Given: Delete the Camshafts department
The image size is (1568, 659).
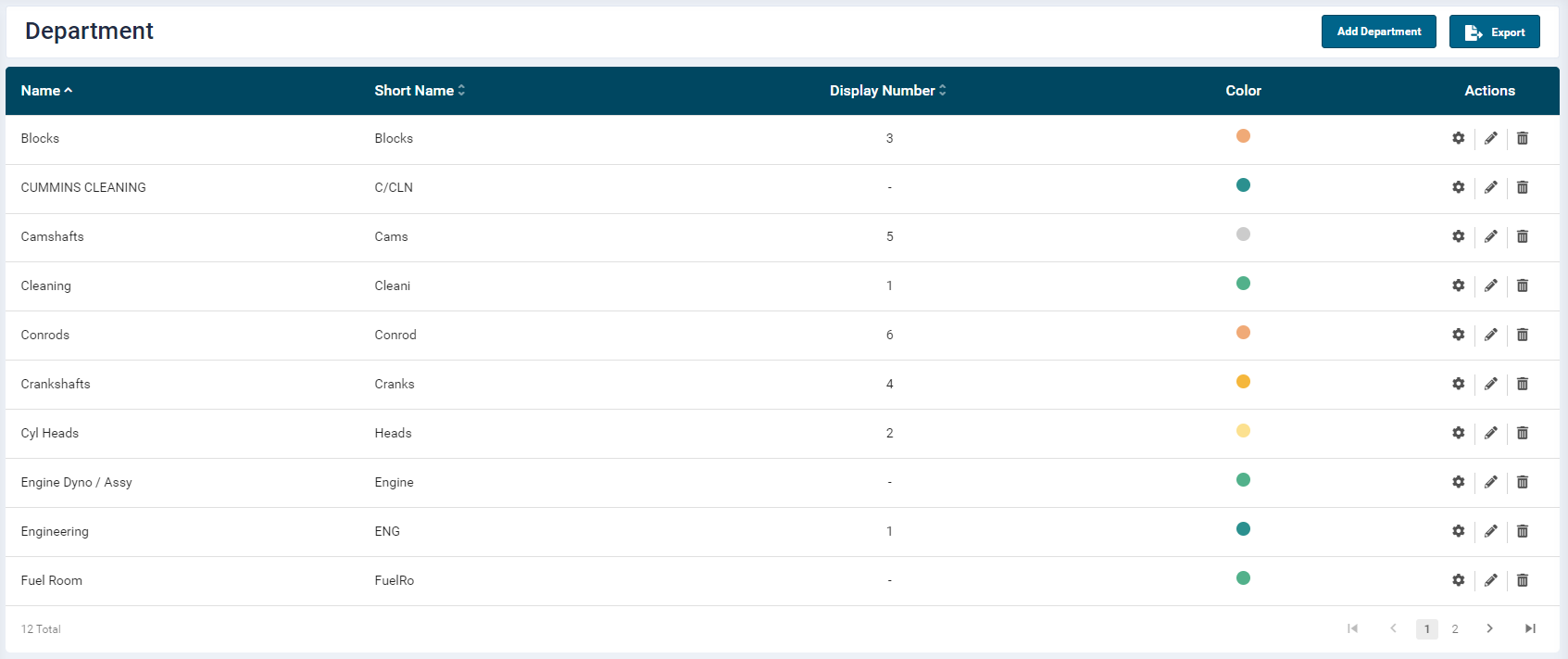Looking at the screenshot, I should pos(1522,236).
